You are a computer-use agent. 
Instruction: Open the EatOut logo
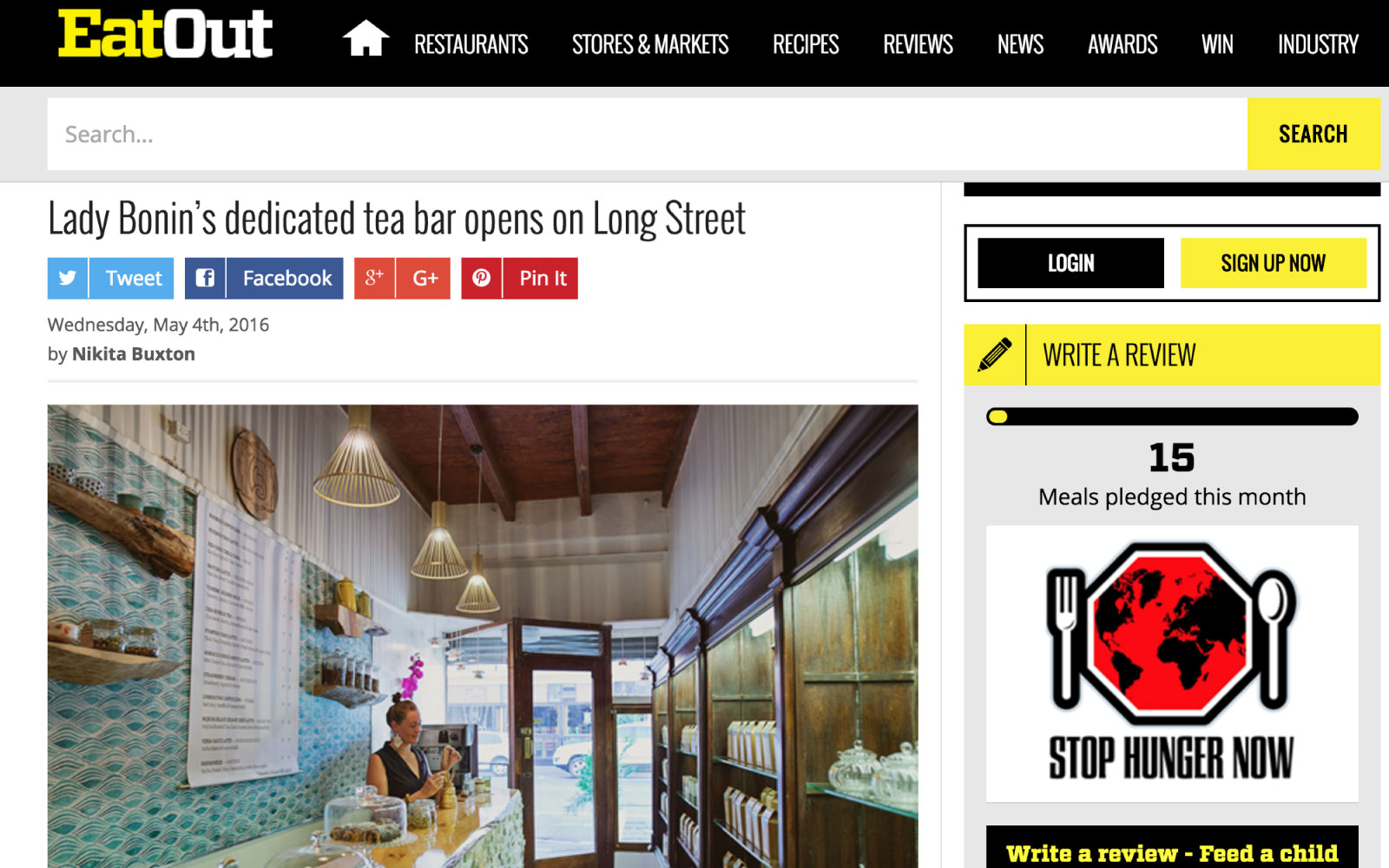pos(165,35)
